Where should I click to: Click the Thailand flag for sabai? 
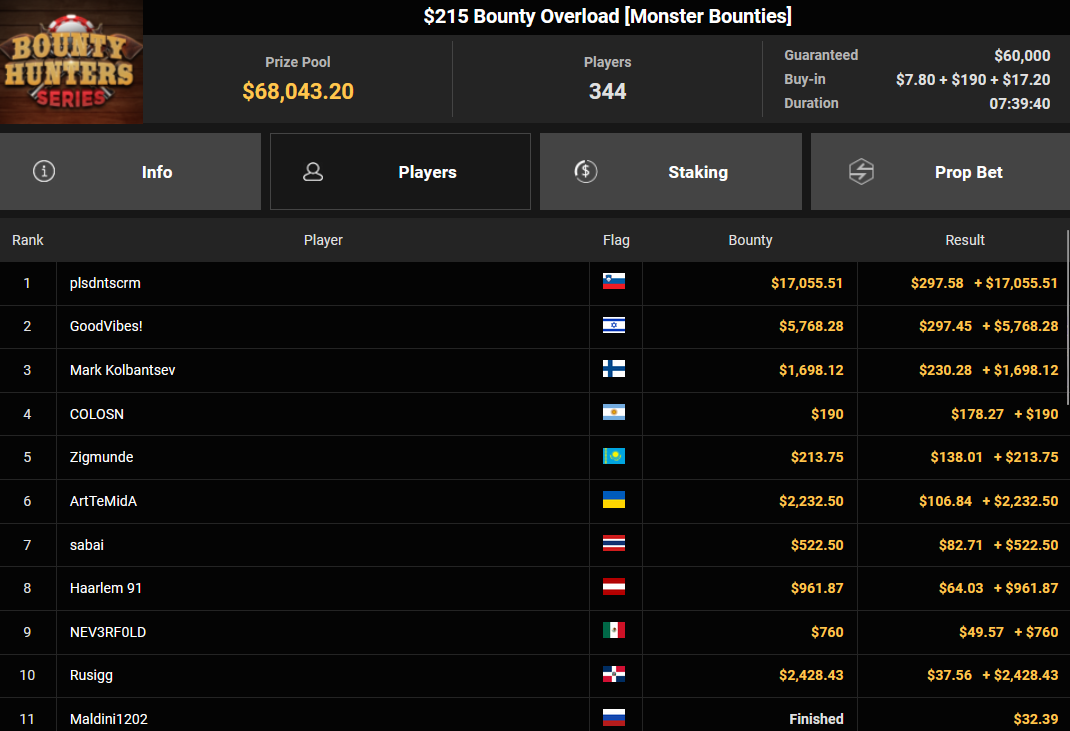click(x=613, y=543)
